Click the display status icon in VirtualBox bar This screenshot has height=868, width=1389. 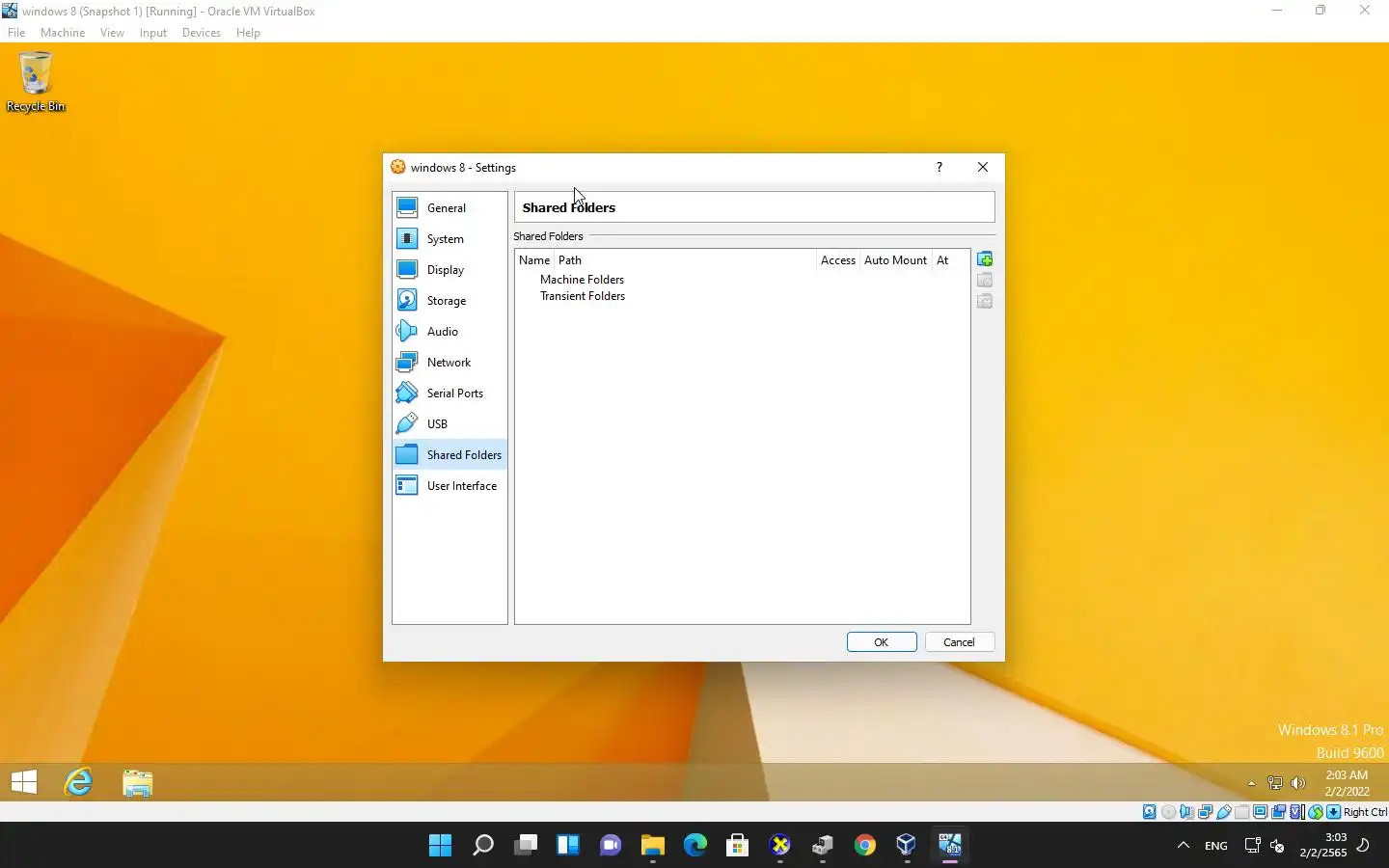(1261, 812)
